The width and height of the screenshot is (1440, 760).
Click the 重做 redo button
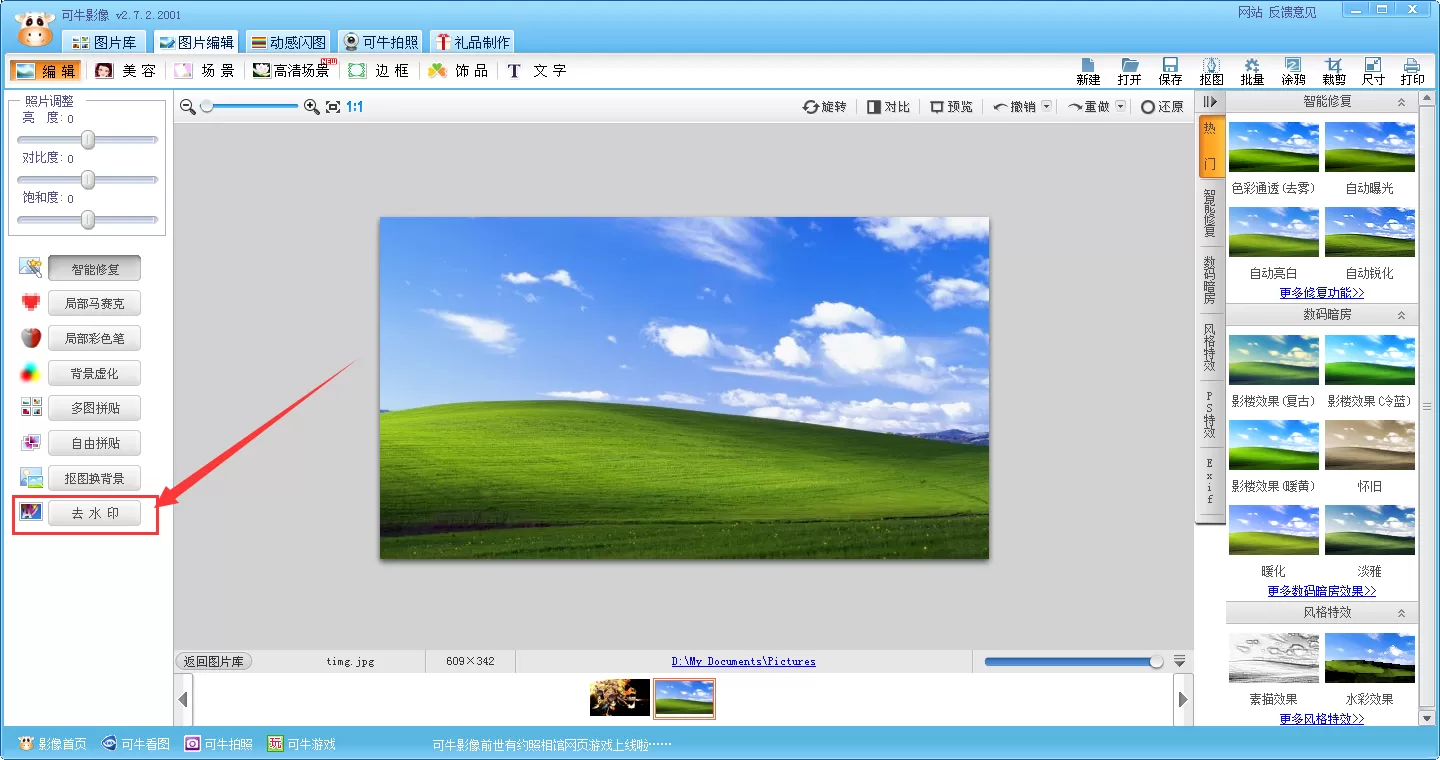coord(1089,106)
